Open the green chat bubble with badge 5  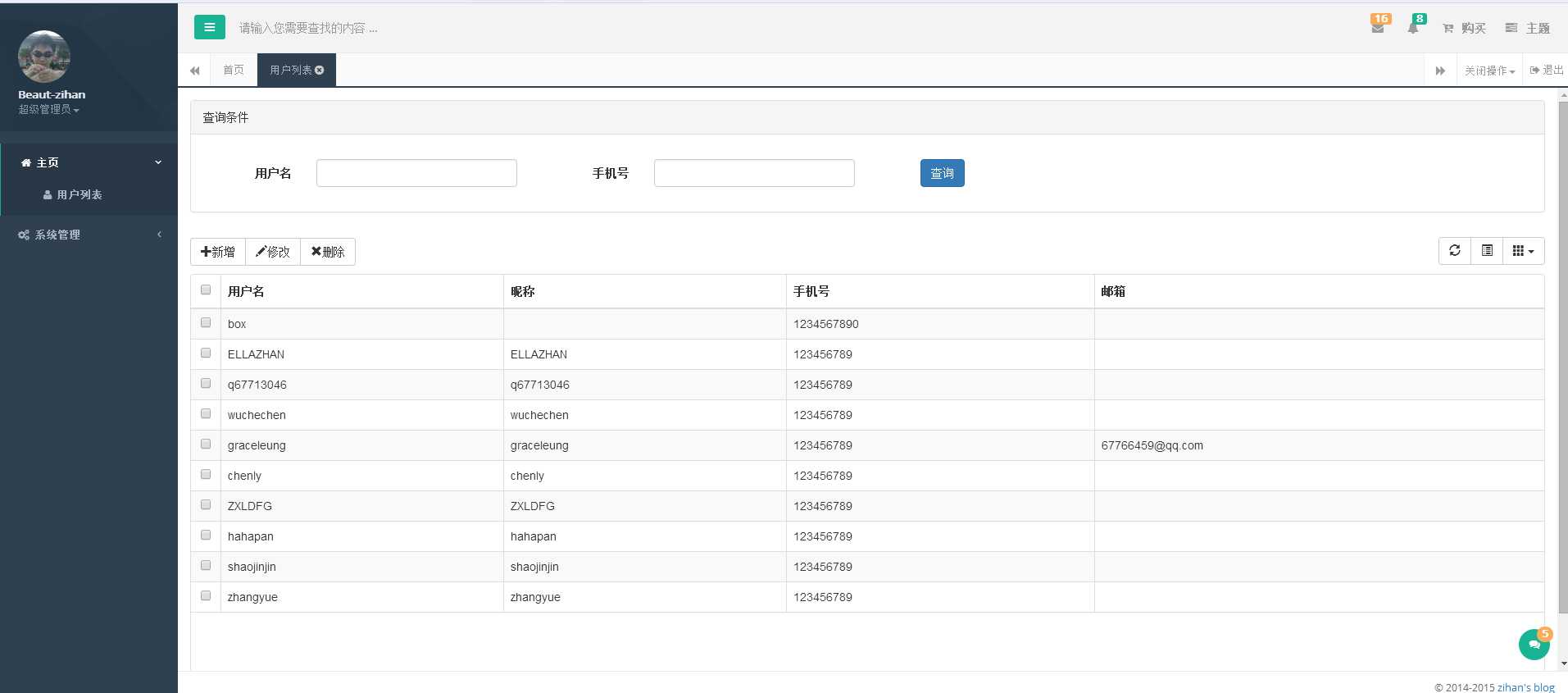click(x=1534, y=644)
